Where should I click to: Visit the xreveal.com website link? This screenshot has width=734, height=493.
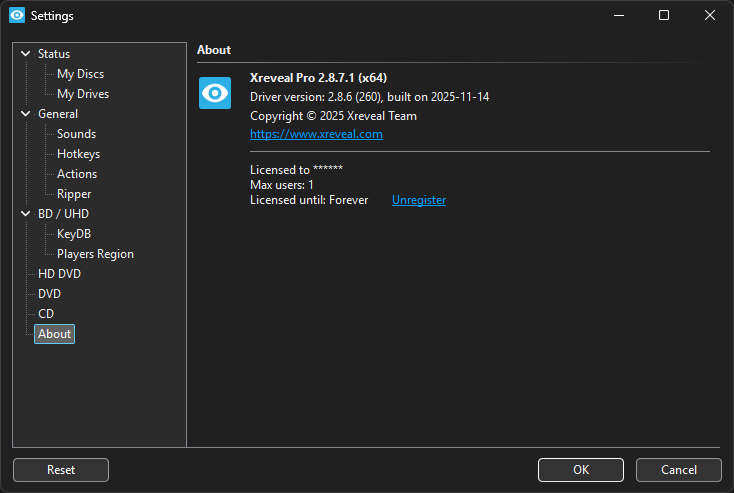coord(316,134)
